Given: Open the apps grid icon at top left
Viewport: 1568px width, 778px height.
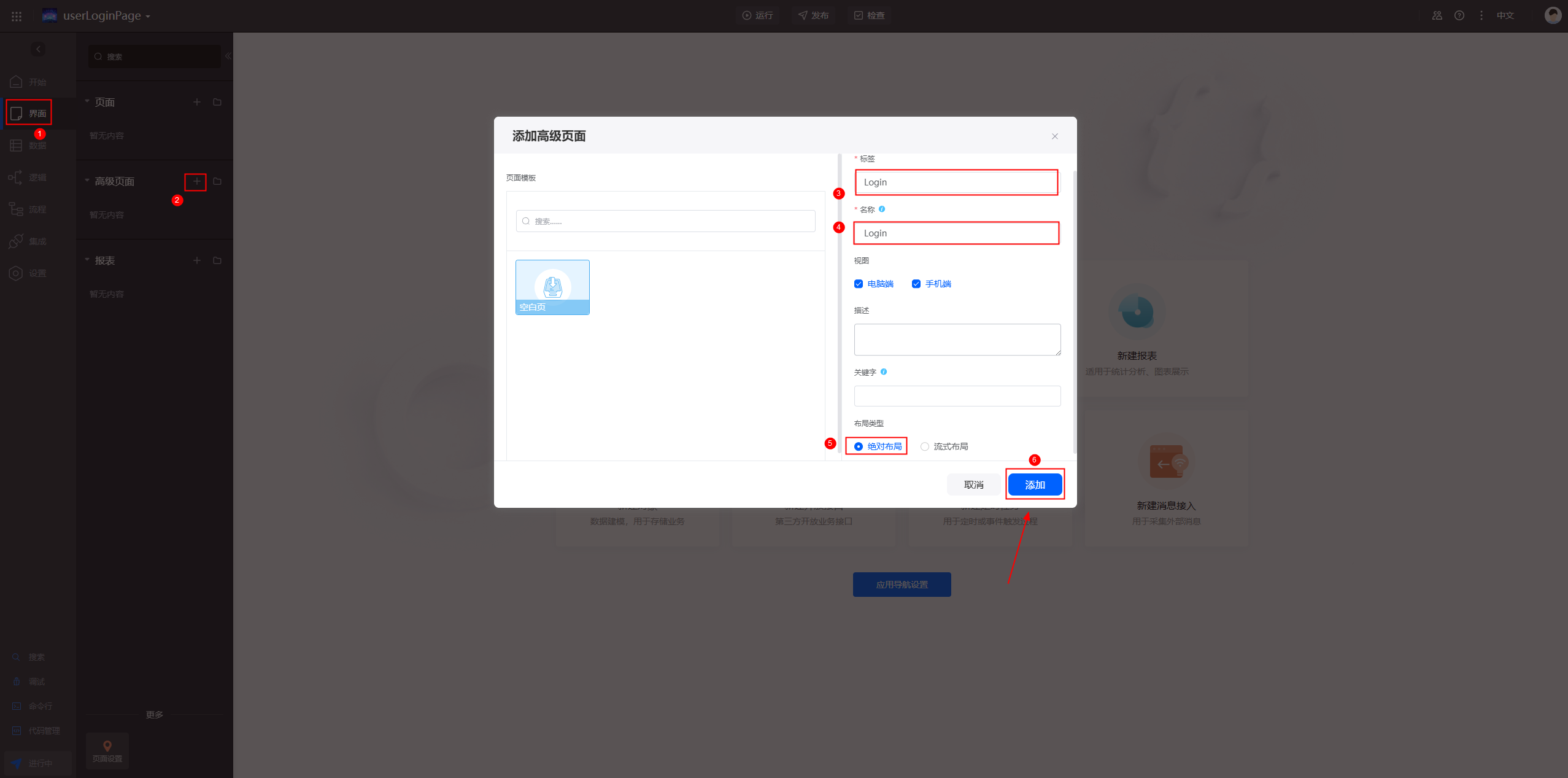Looking at the screenshot, I should 17,16.
